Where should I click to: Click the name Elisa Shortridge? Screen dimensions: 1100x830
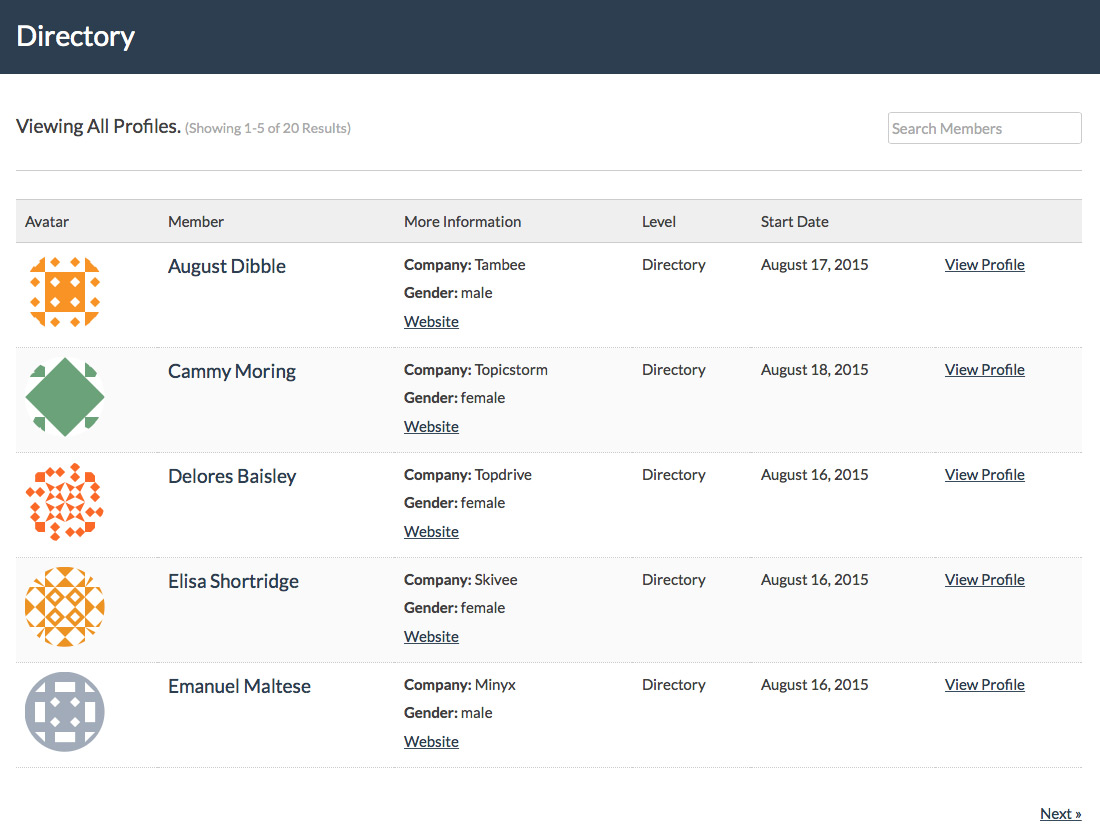point(234,582)
